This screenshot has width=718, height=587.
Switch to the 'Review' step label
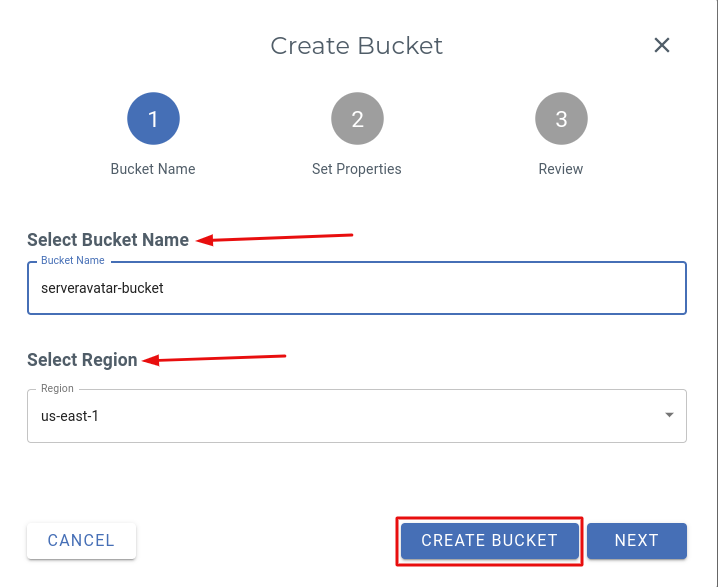click(561, 169)
